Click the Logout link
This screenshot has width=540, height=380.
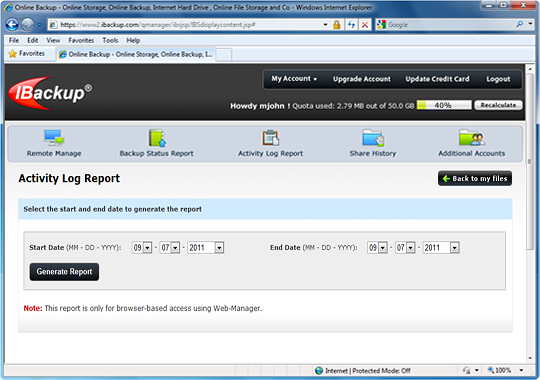click(x=498, y=79)
